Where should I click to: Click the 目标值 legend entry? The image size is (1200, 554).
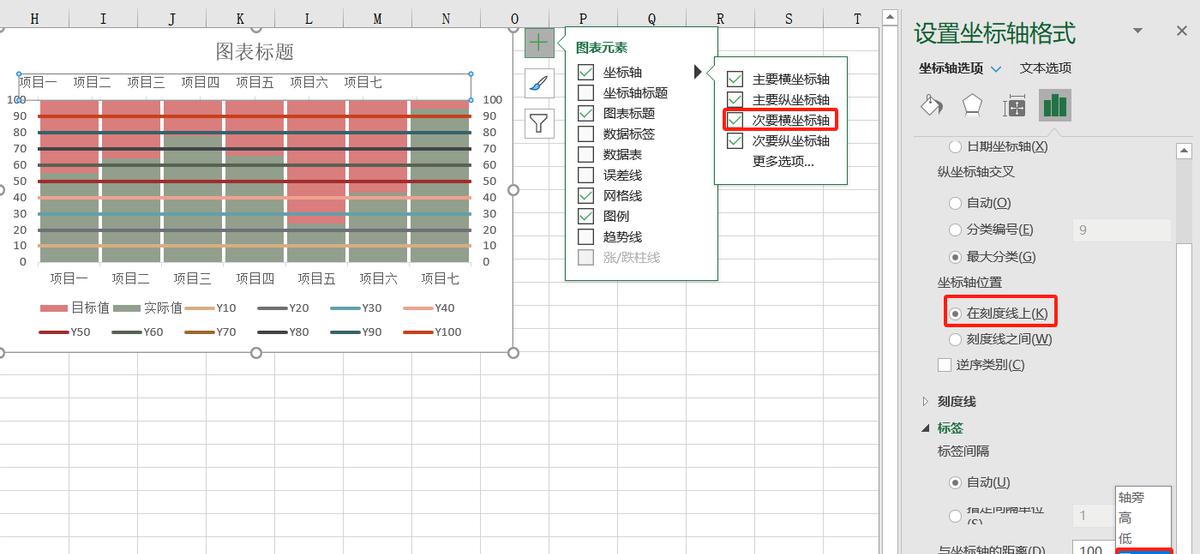coord(75,307)
